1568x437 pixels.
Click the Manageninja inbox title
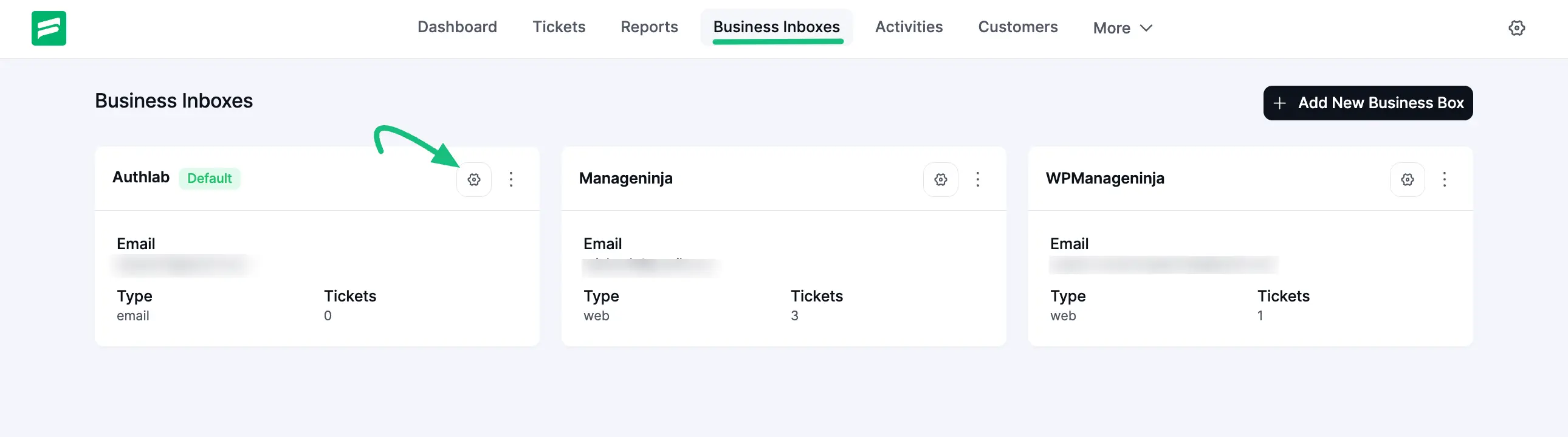click(x=626, y=178)
